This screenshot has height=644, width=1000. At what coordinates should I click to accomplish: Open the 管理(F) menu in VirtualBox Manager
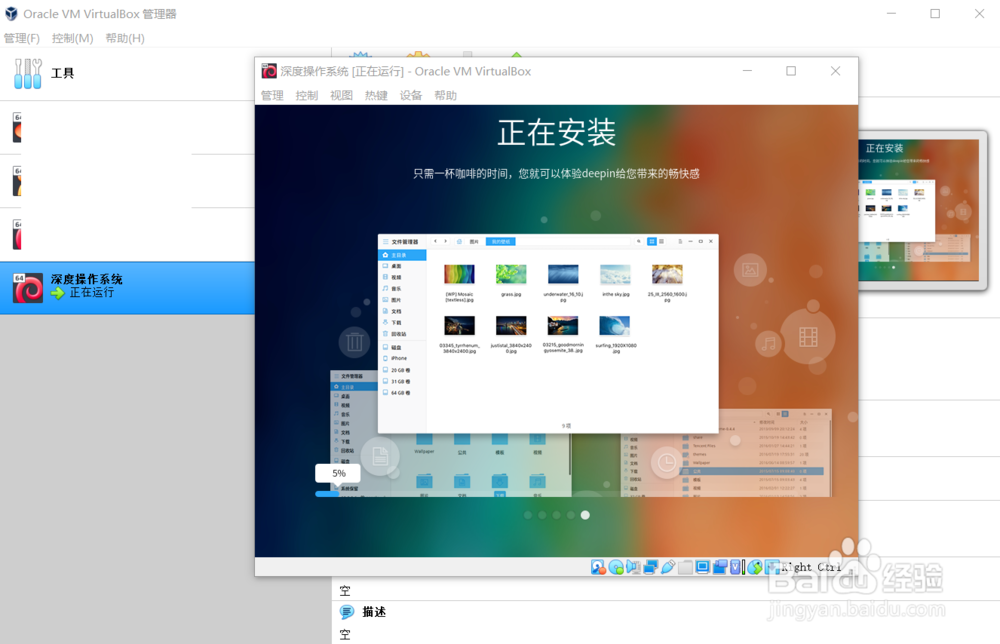tap(22, 38)
